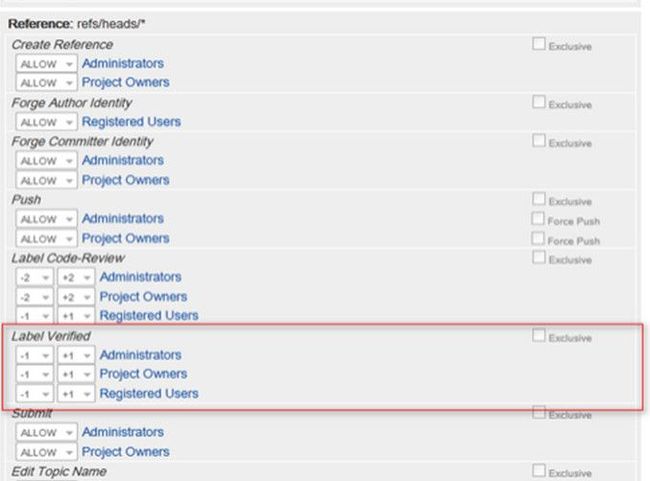Click Registered Users link under Label Code-Review
Screen dimensions: 650x481
[148, 316]
